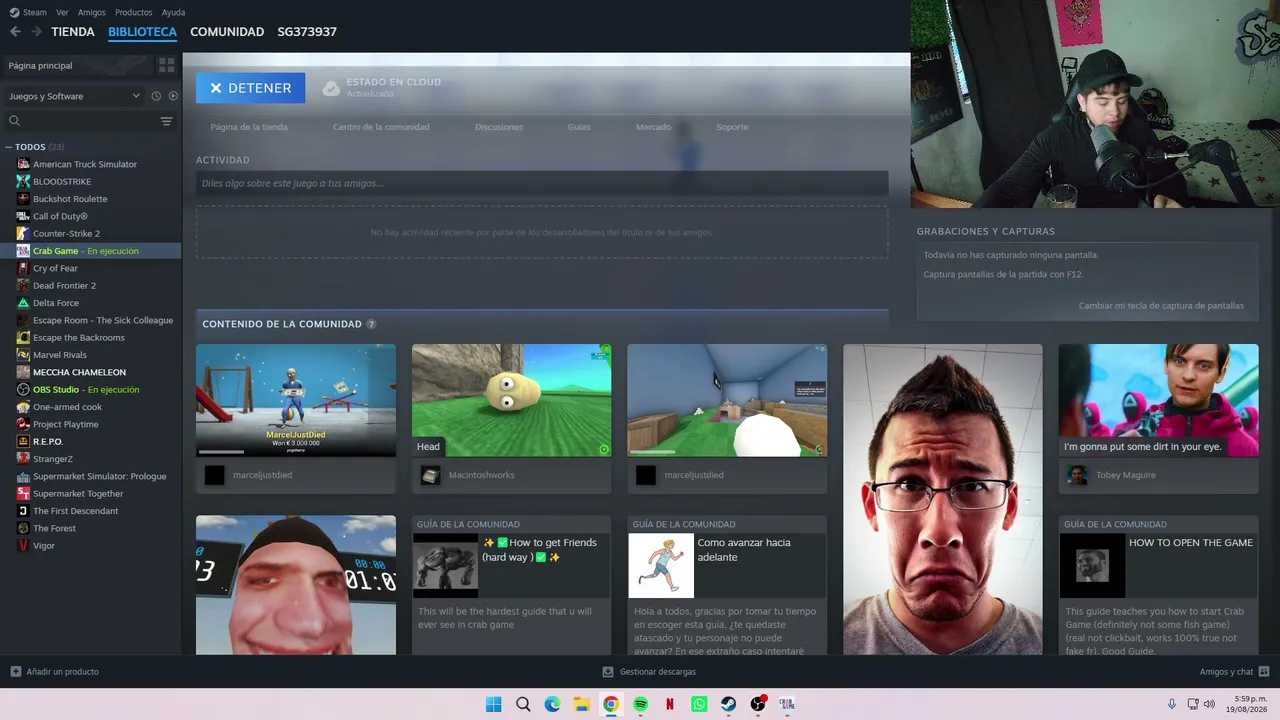Open Counter-Strike 2 library entry
The width and height of the screenshot is (1280, 720).
[66, 233]
